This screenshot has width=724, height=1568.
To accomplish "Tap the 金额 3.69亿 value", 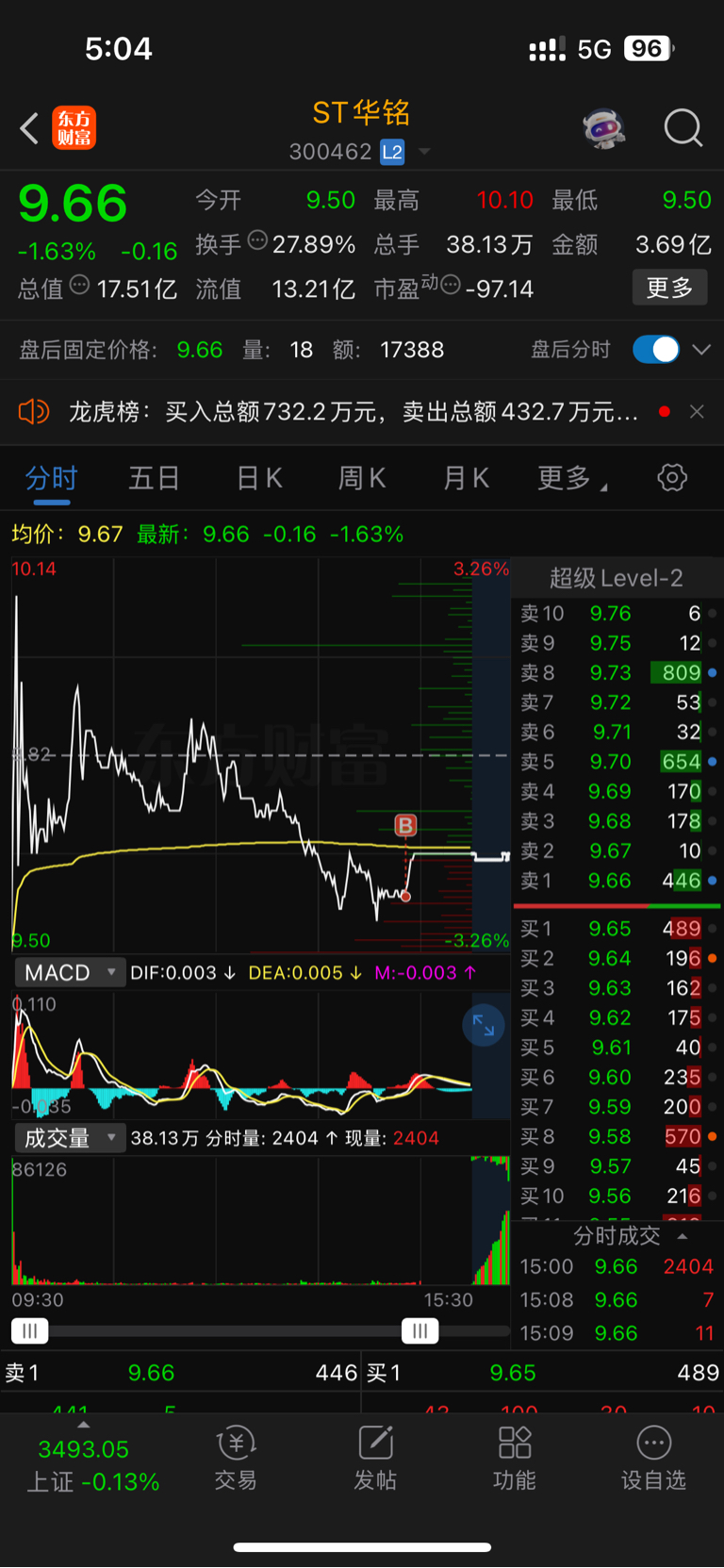I will click(x=673, y=244).
